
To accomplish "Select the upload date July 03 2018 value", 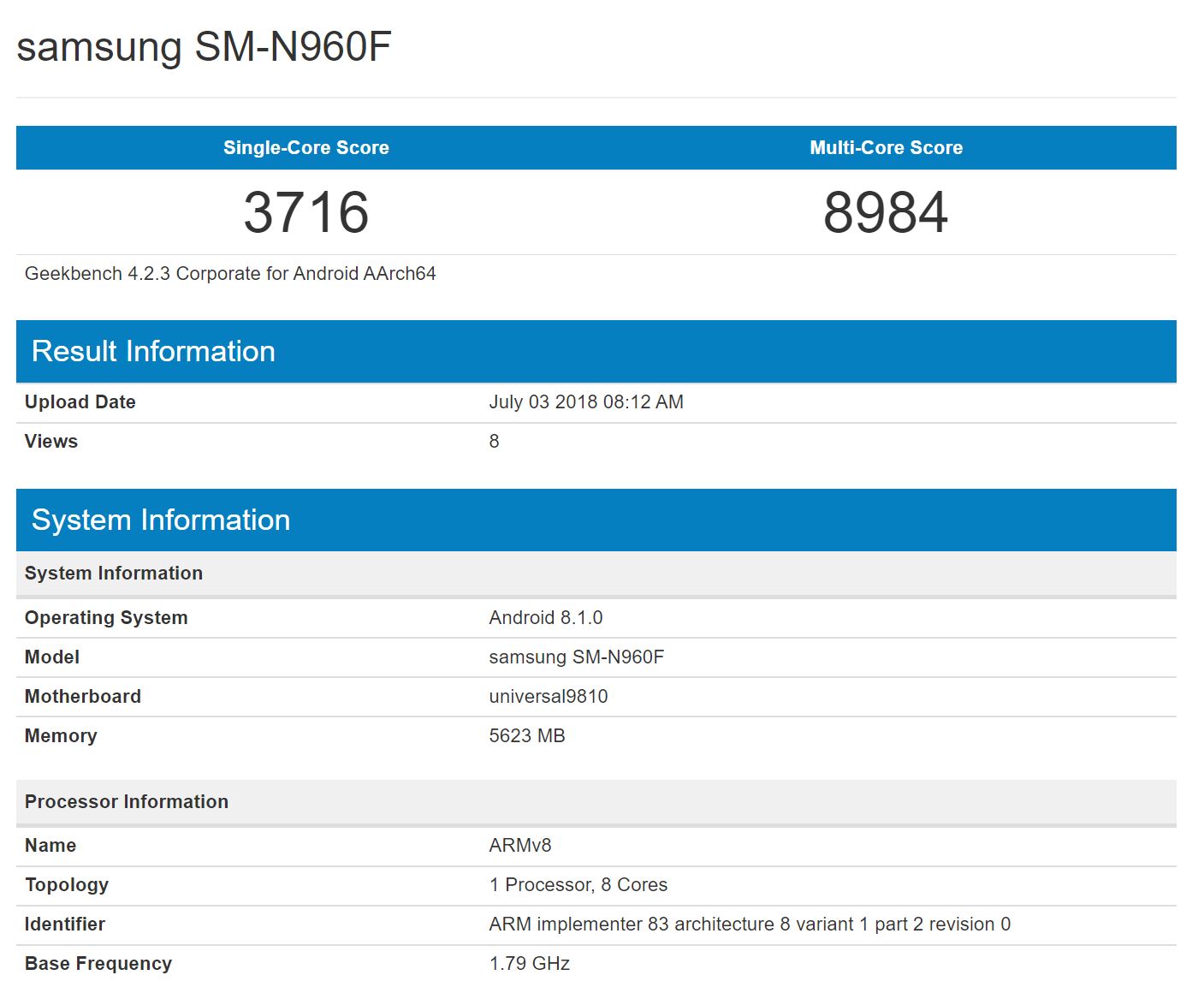I will (x=585, y=402).
